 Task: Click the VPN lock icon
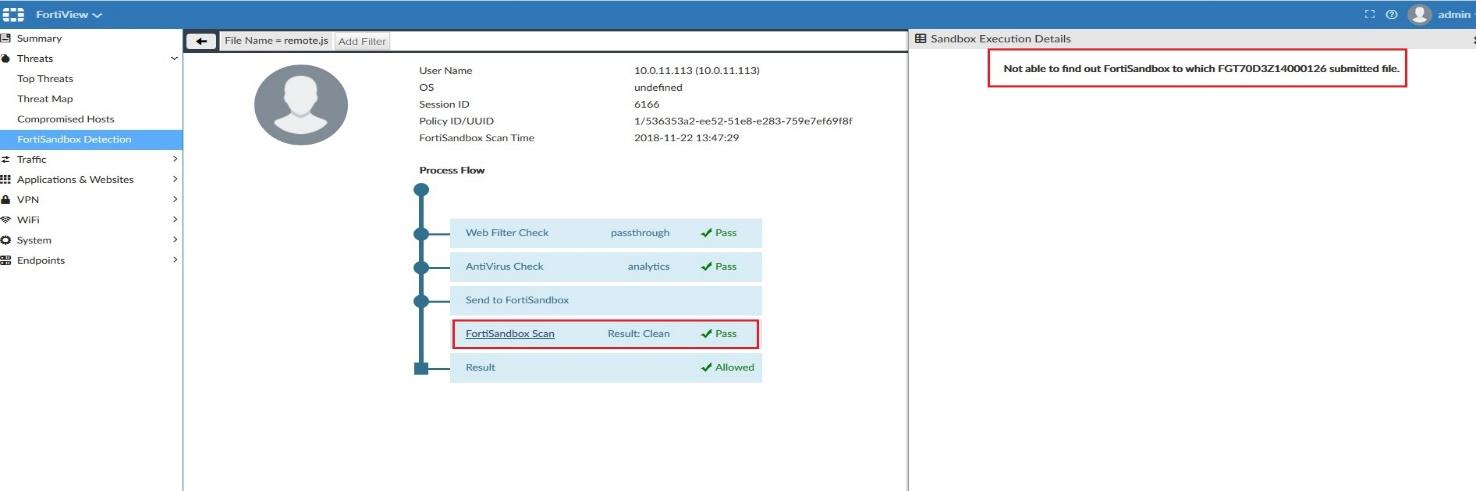coord(6,200)
